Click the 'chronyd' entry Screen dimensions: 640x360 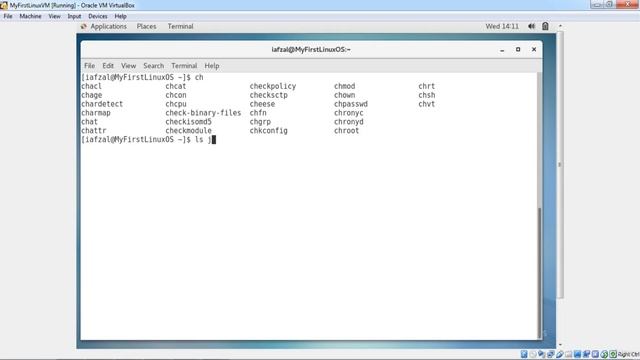(349, 122)
